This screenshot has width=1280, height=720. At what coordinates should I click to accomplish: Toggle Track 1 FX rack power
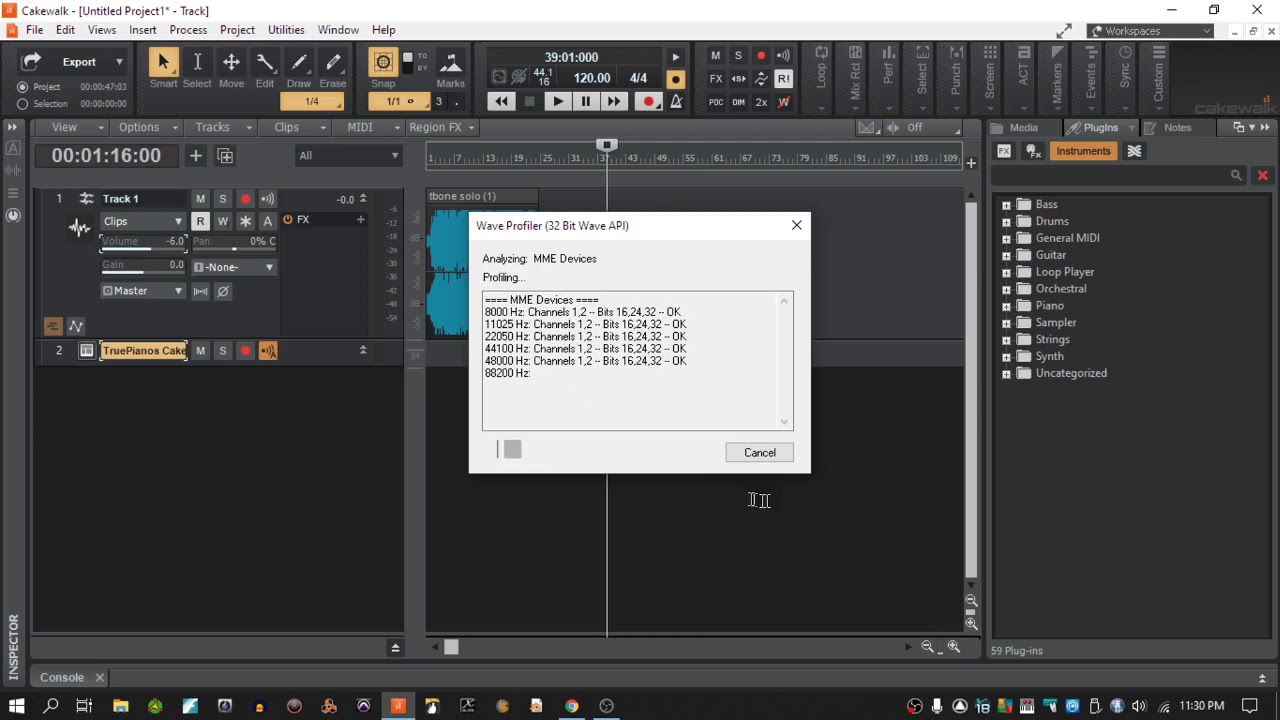[288, 220]
